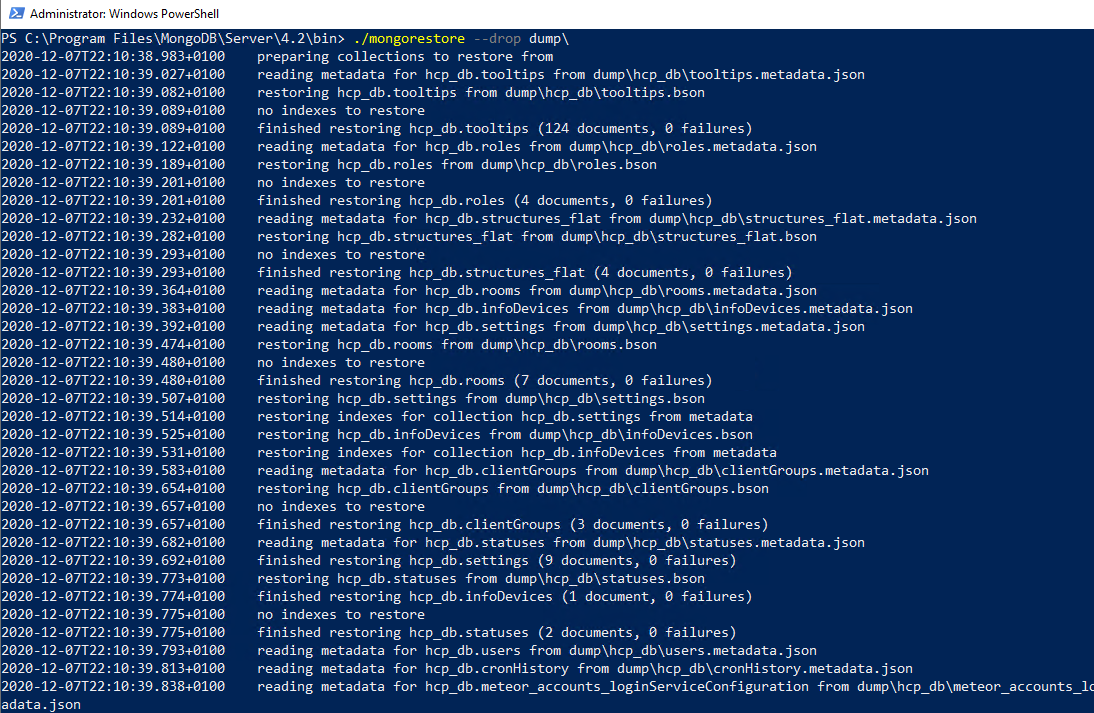Click 'reading metadata for hcp_db.rooms' line

pyautogui.click(x=537, y=290)
